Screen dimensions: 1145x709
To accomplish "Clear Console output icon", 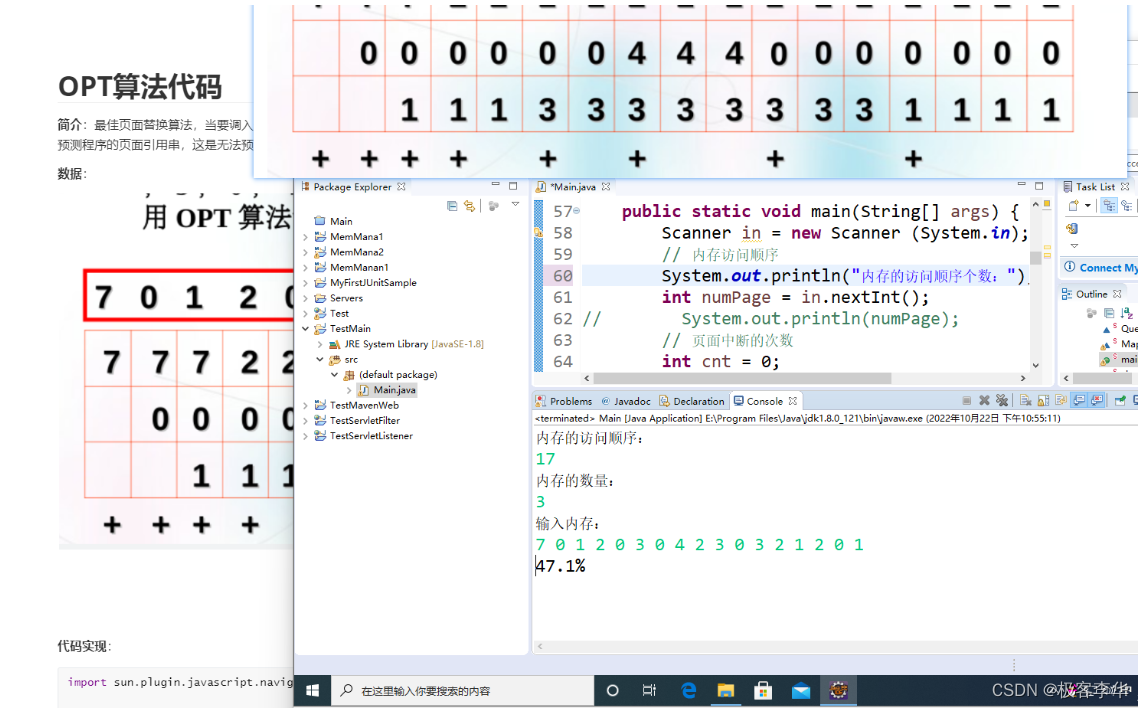I will coord(1025,401).
